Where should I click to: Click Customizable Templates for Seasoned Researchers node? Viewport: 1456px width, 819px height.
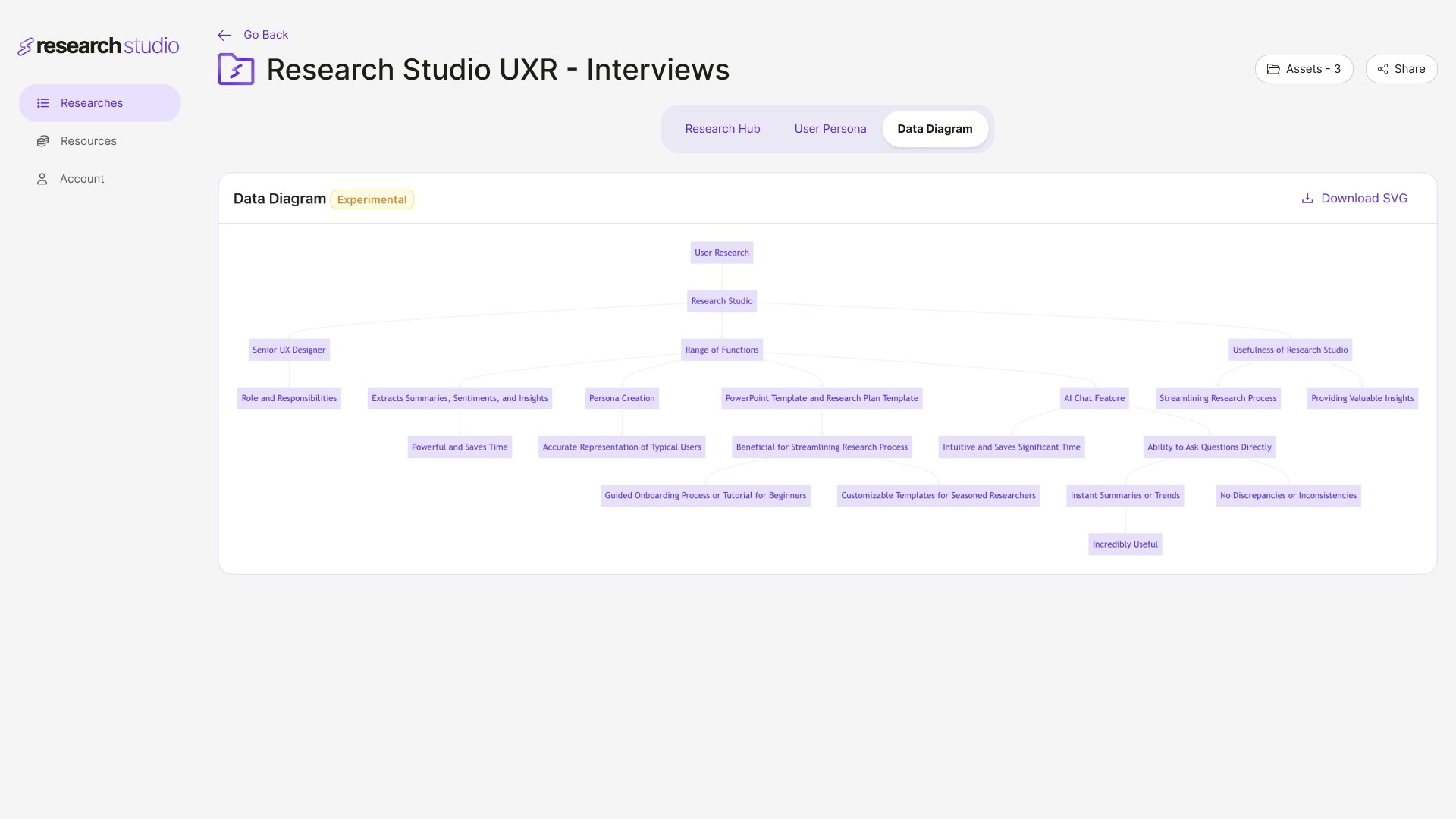(938, 495)
